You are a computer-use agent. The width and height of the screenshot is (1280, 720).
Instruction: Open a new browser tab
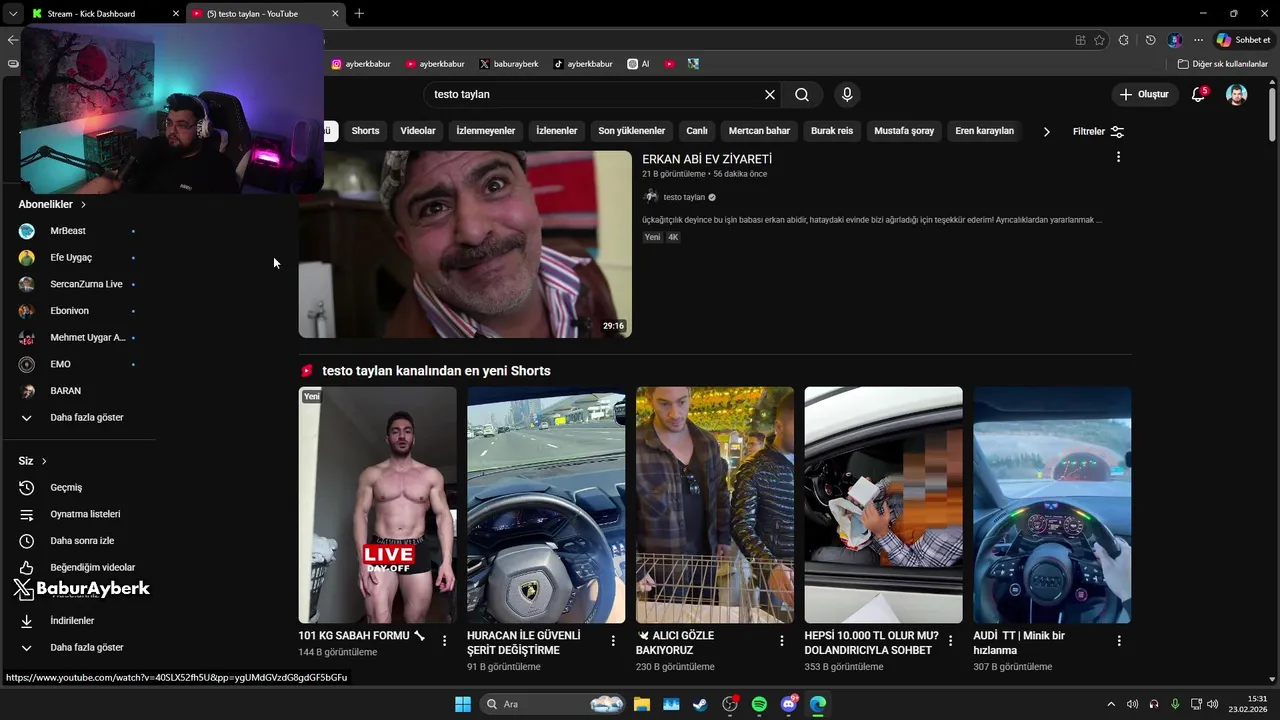pos(359,13)
